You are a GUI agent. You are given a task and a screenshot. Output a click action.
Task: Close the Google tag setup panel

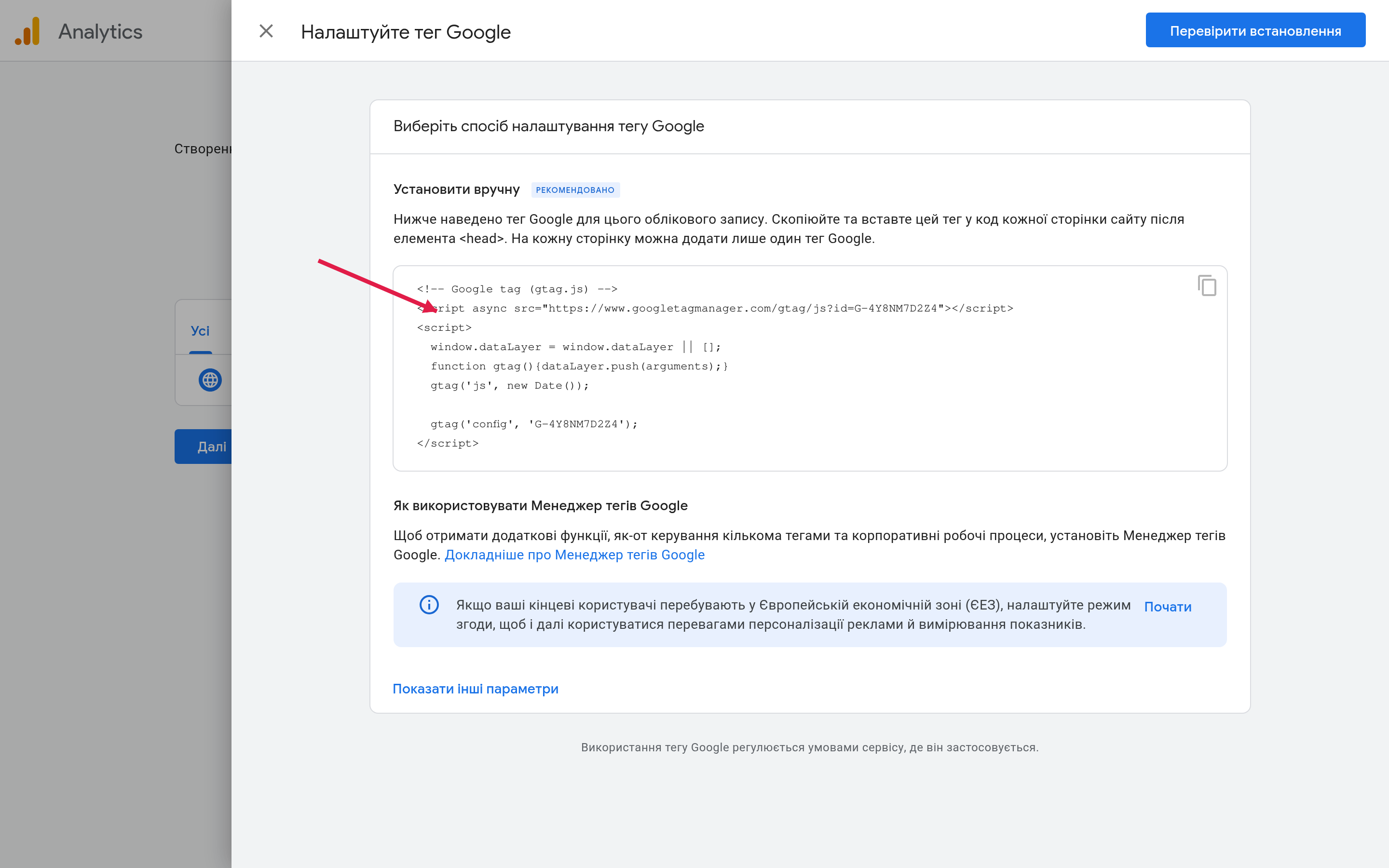pos(266,31)
